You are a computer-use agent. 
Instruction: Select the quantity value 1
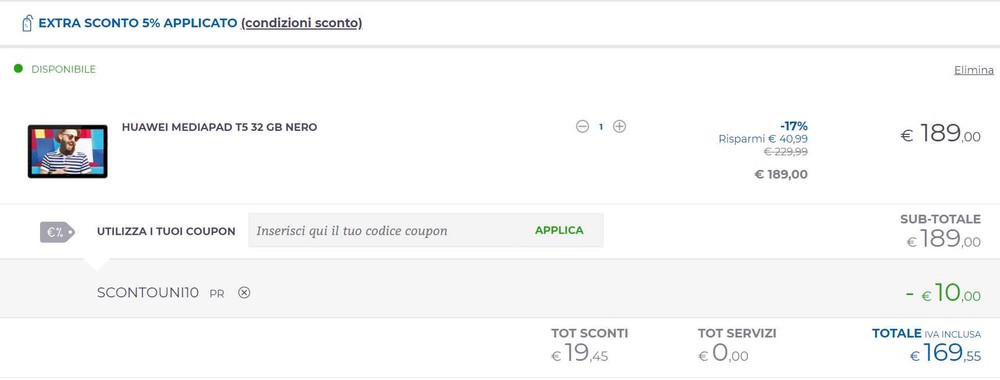601,127
